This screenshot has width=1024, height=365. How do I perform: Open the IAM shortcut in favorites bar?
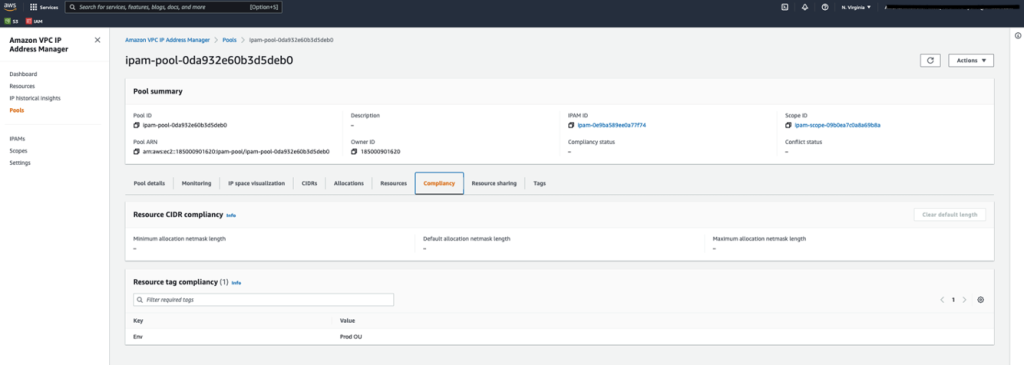click(34, 21)
